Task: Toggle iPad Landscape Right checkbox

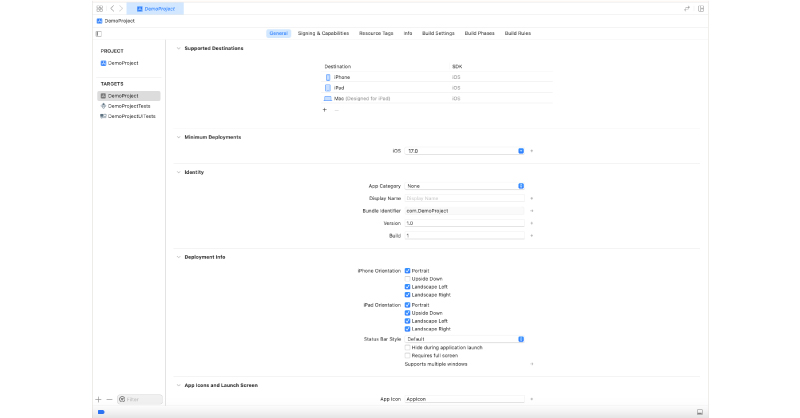Action: [x=408, y=329]
